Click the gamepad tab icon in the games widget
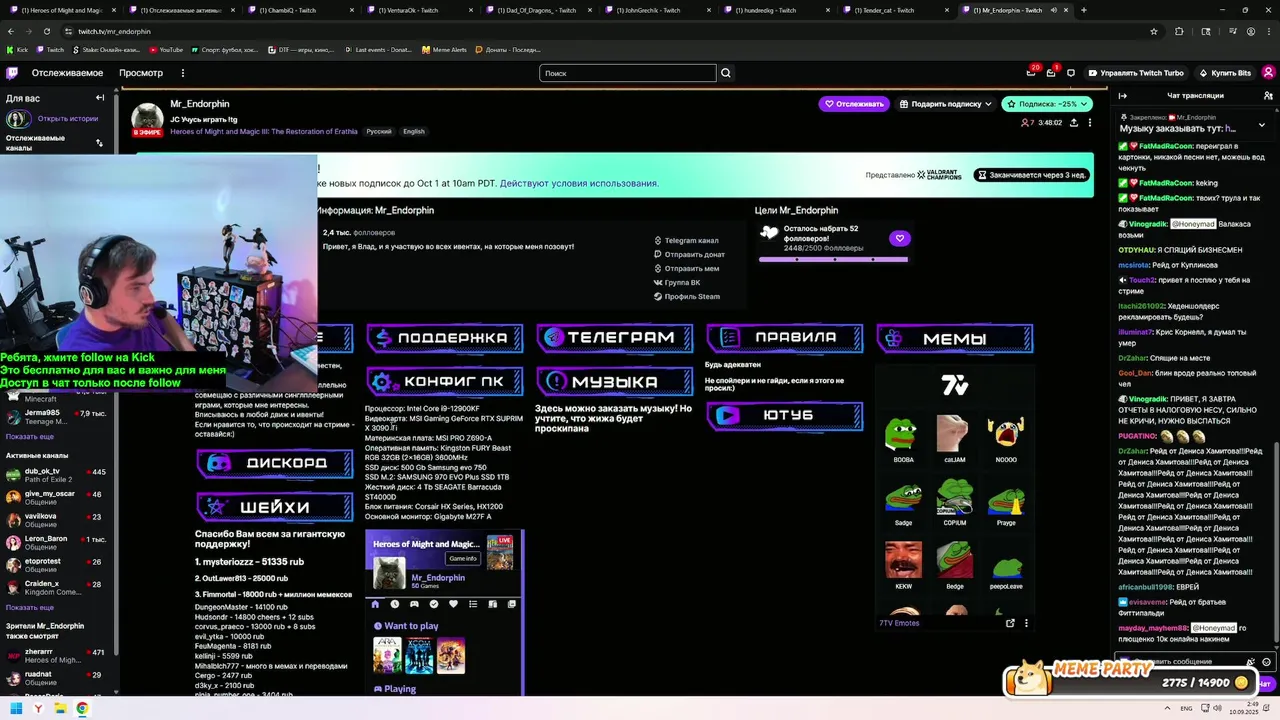 tap(414, 604)
